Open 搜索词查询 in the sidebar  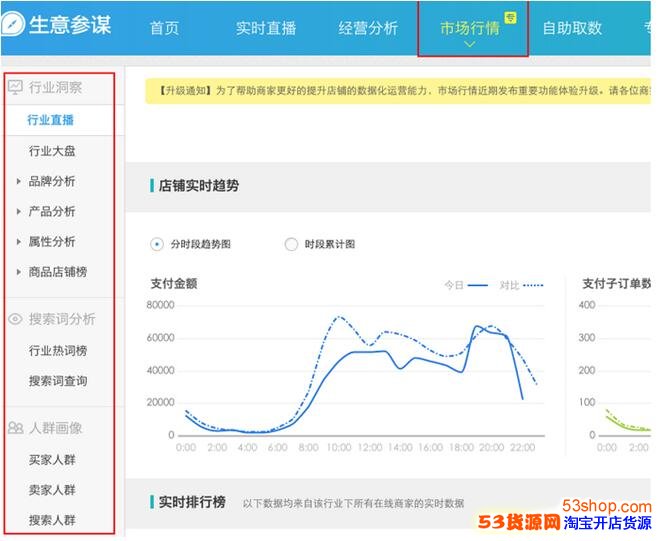click(x=58, y=381)
